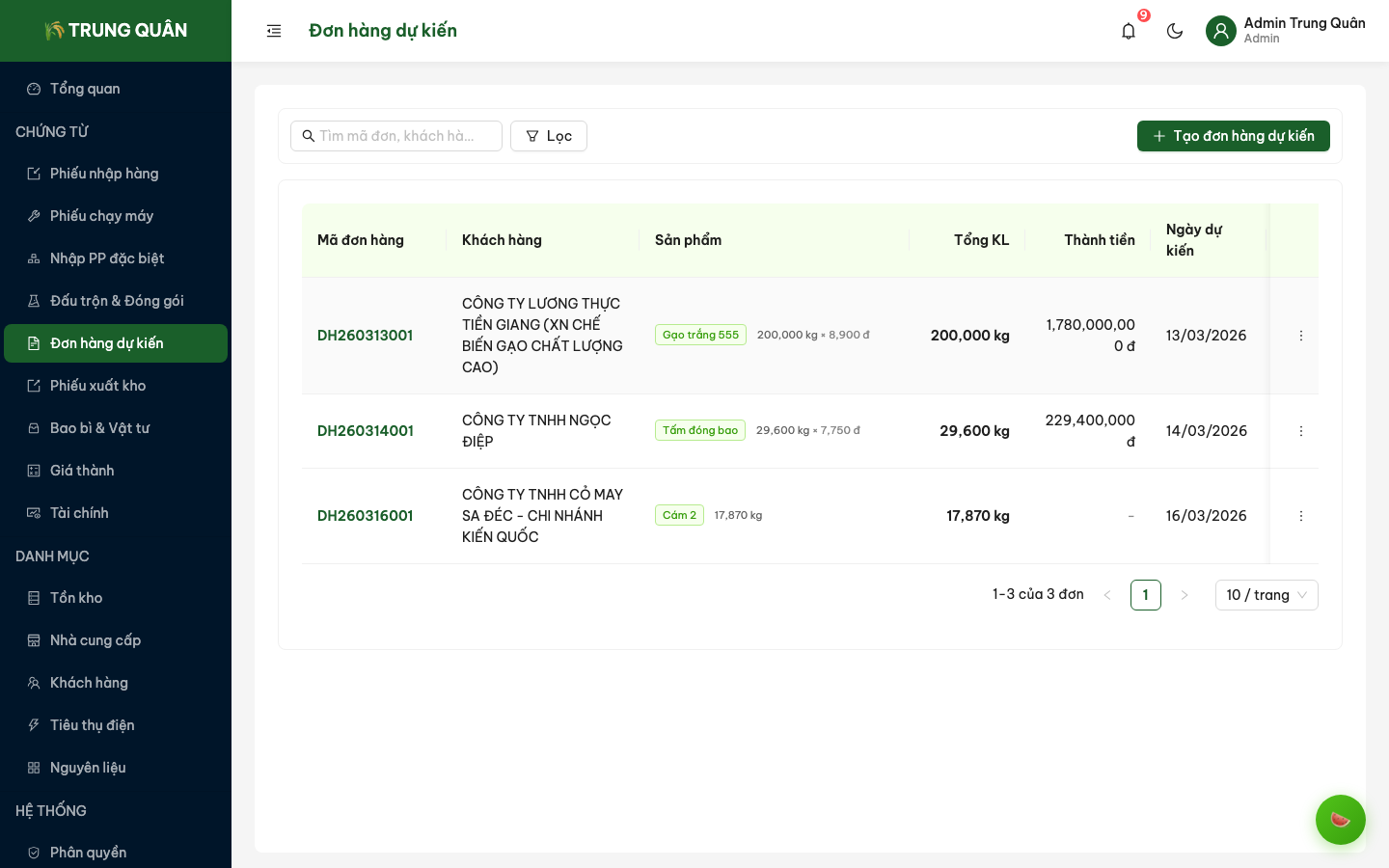1389x868 pixels.
Task: Open order link DH260314001
Action: 366,431
